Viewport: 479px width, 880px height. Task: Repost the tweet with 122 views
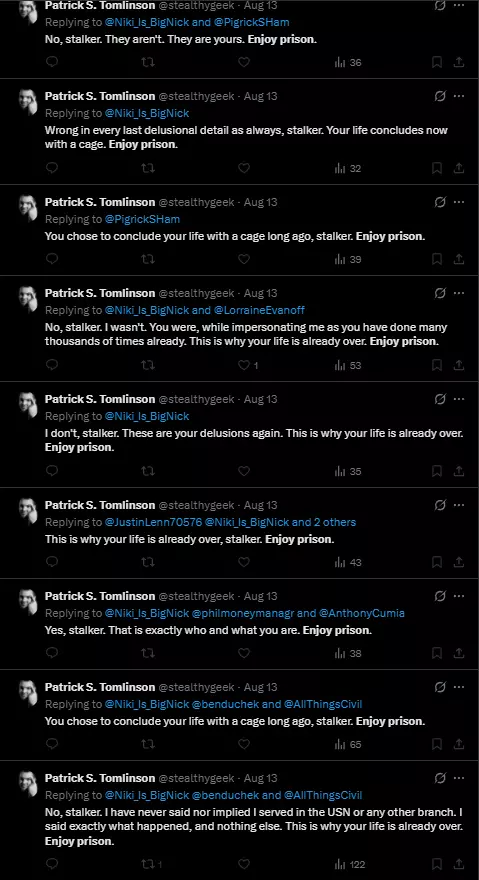coord(148,865)
